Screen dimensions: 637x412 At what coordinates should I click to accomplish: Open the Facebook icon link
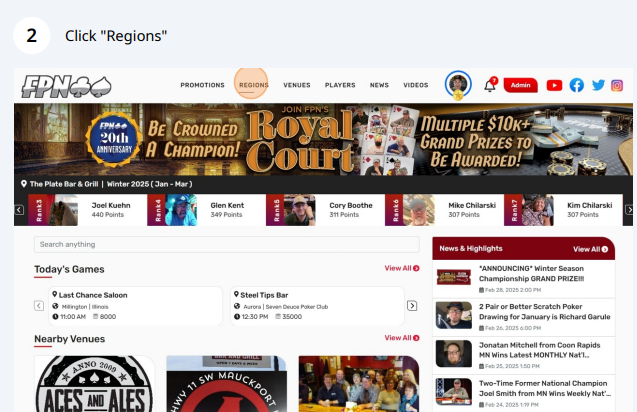point(576,85)
